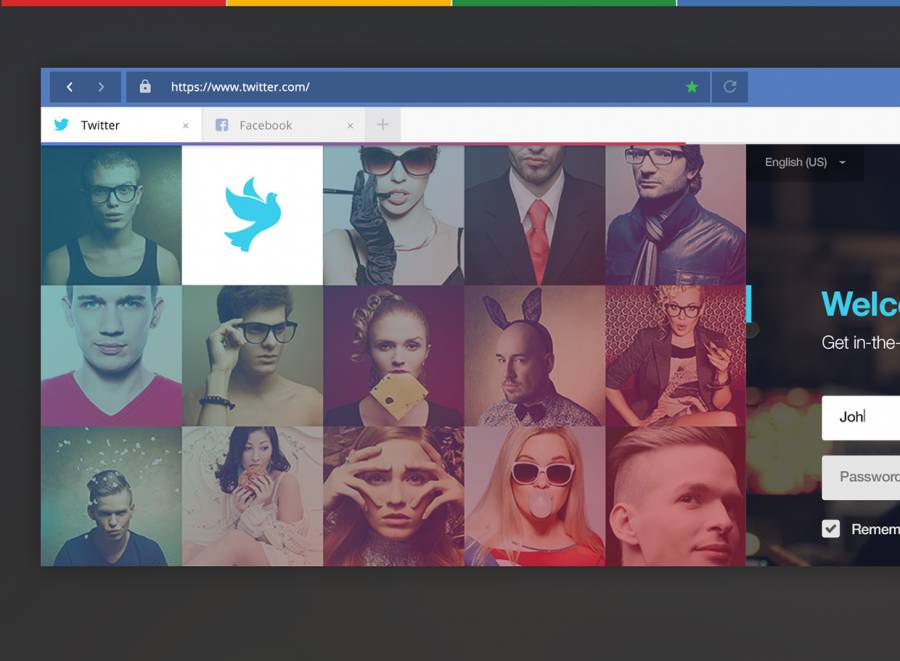This screenshot has width=900, height=661.
Task: Expand the English (US) language dropdown
Action: pyautogui.click(x=805, y=162)
